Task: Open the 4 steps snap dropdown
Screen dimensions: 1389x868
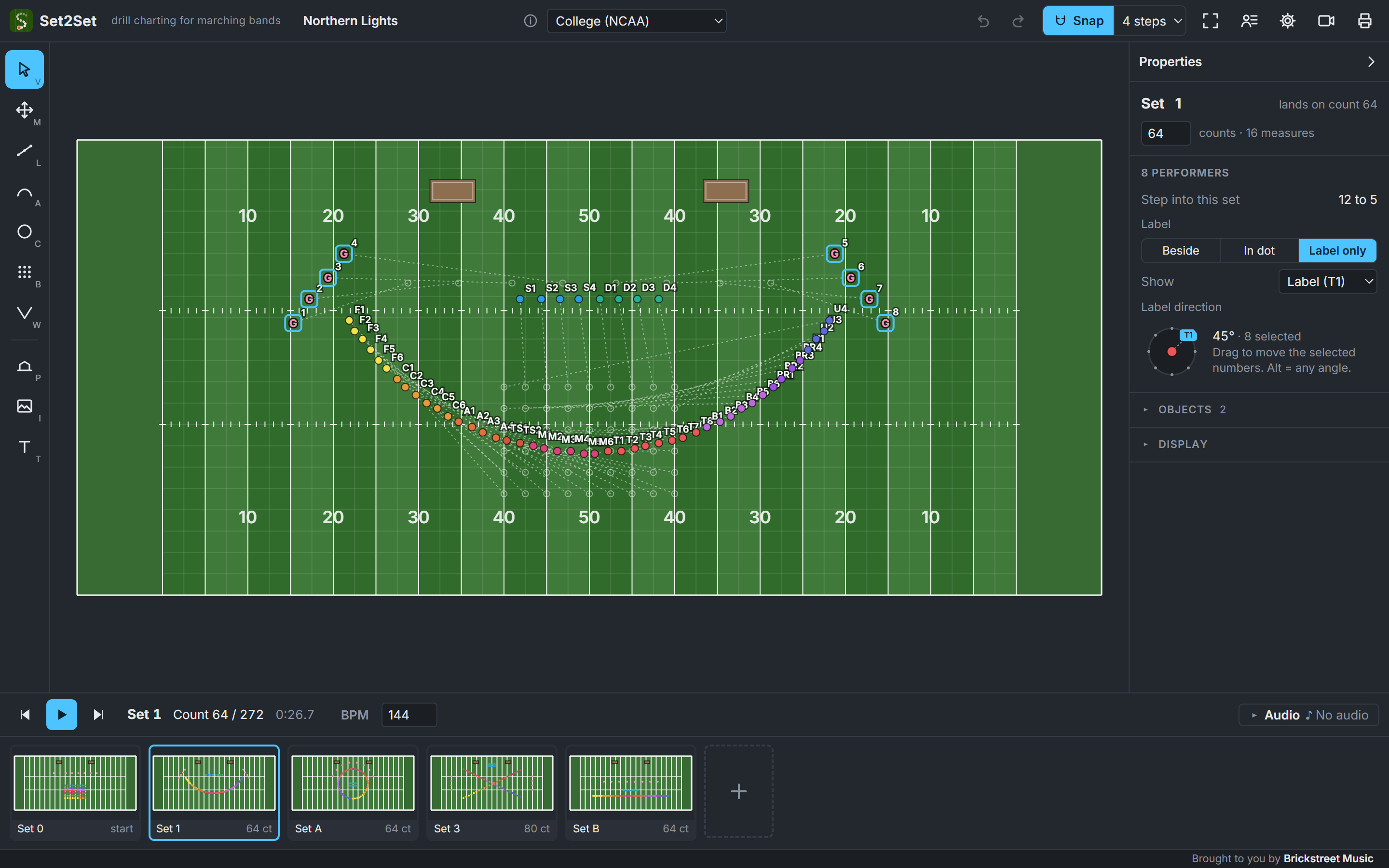Action: [x=1150, y=21]
